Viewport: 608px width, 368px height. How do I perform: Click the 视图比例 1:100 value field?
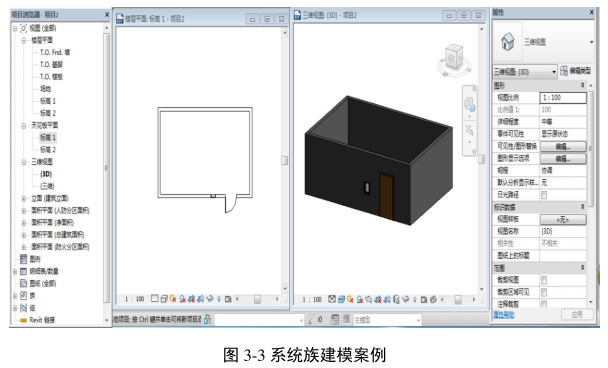coord(563,98)
